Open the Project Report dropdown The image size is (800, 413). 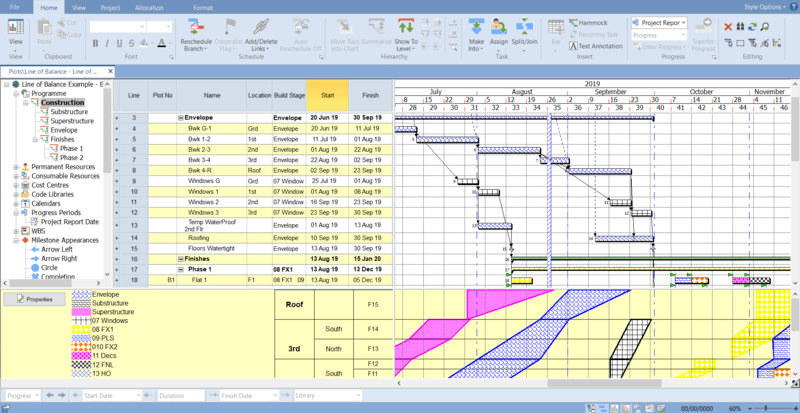[x=662, y=21]
